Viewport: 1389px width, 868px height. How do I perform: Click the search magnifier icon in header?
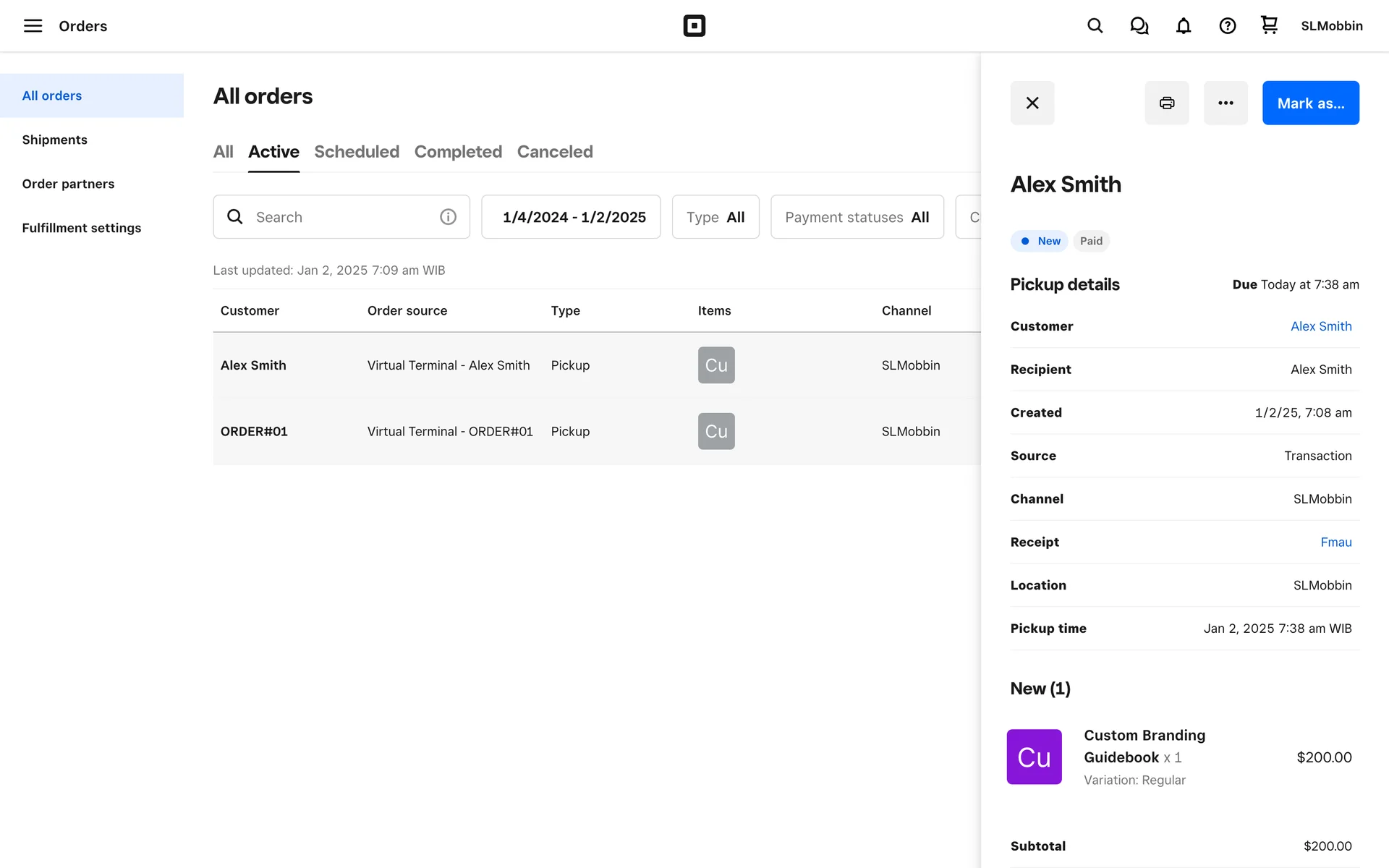[x=1095, y=26]
